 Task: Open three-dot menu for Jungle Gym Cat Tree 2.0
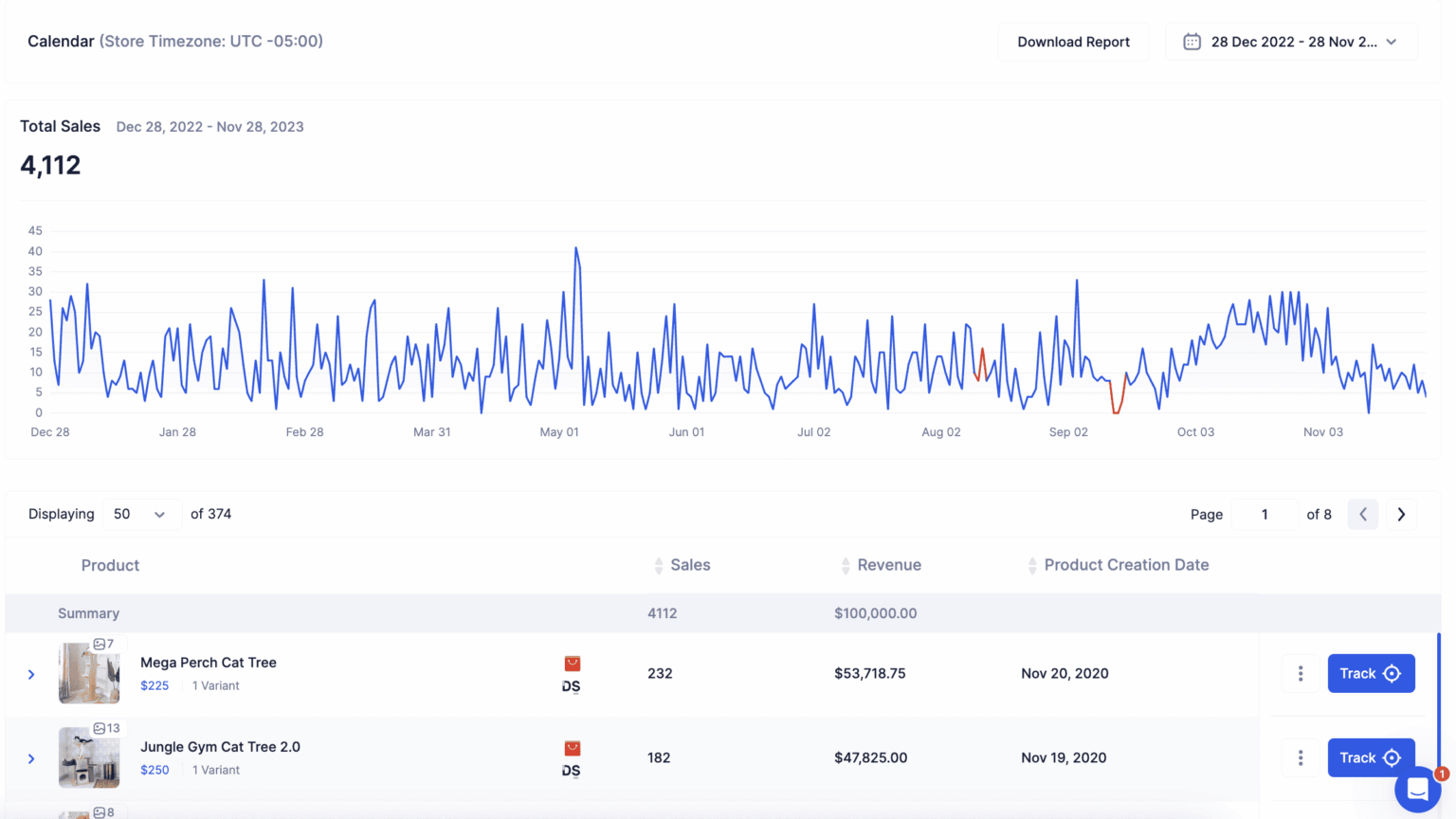[1300, 757]
